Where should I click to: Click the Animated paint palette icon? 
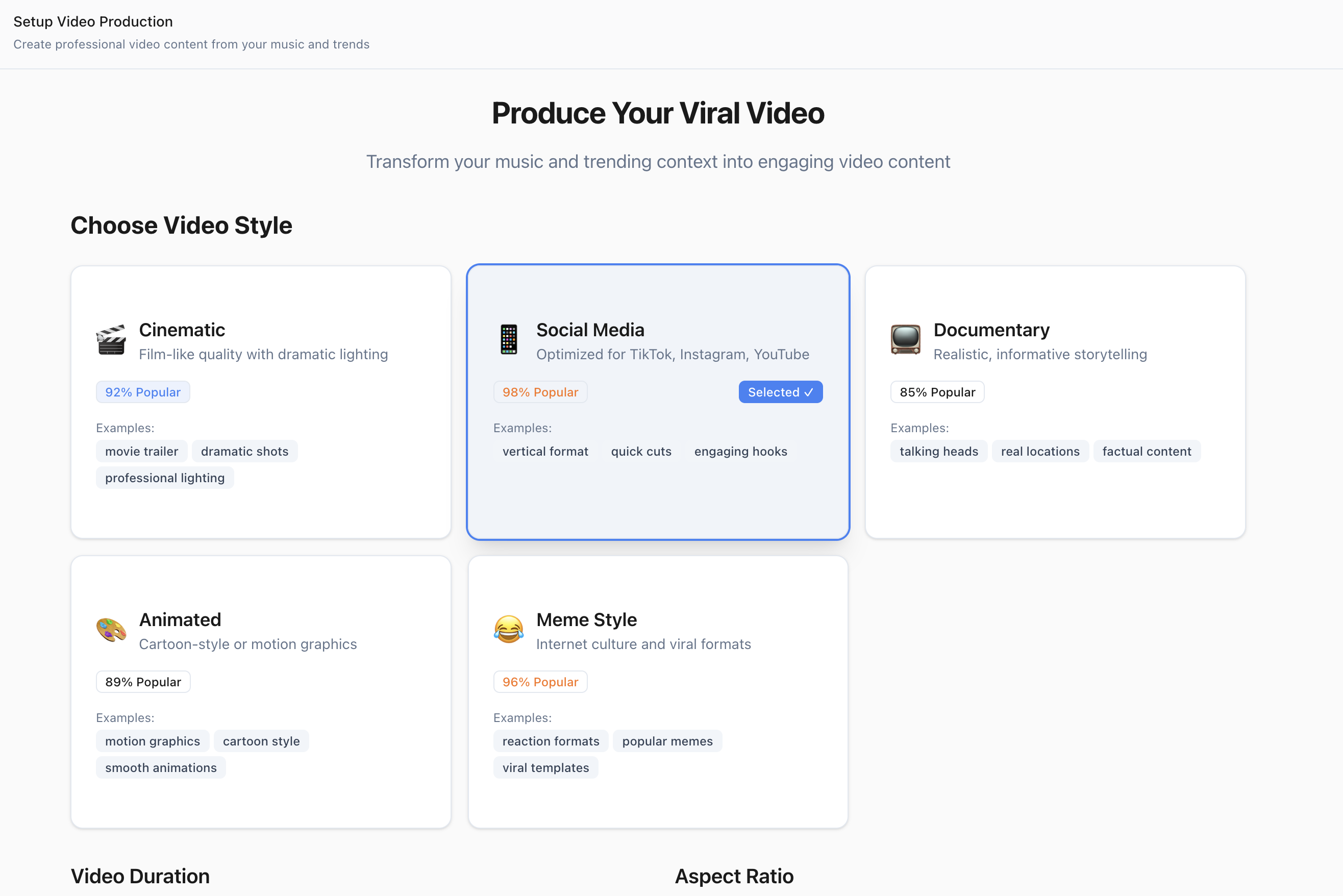coord(111,630)
